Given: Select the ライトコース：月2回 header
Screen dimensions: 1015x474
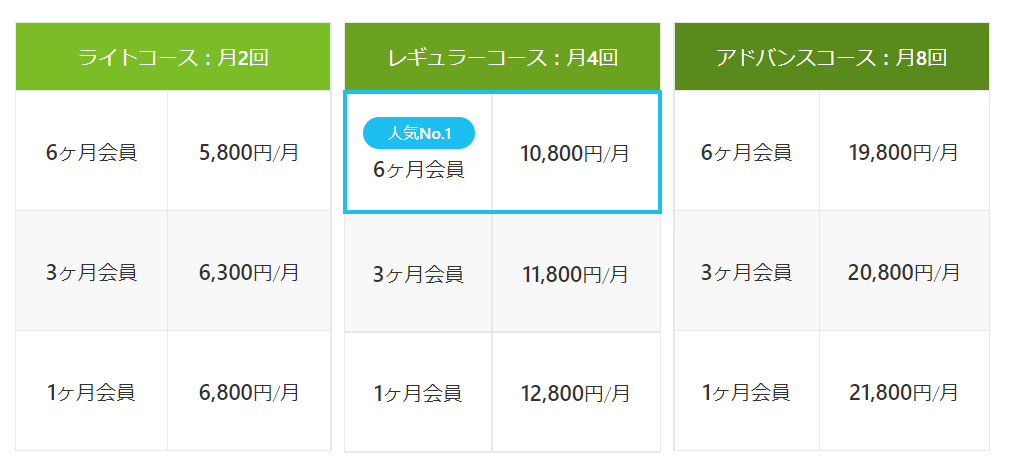Looking at the screenshot, I should click(x=173, y=56).
